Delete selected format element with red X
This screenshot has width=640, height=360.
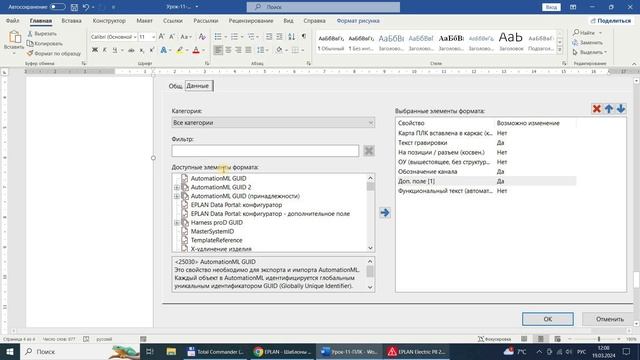pos(597,109)
